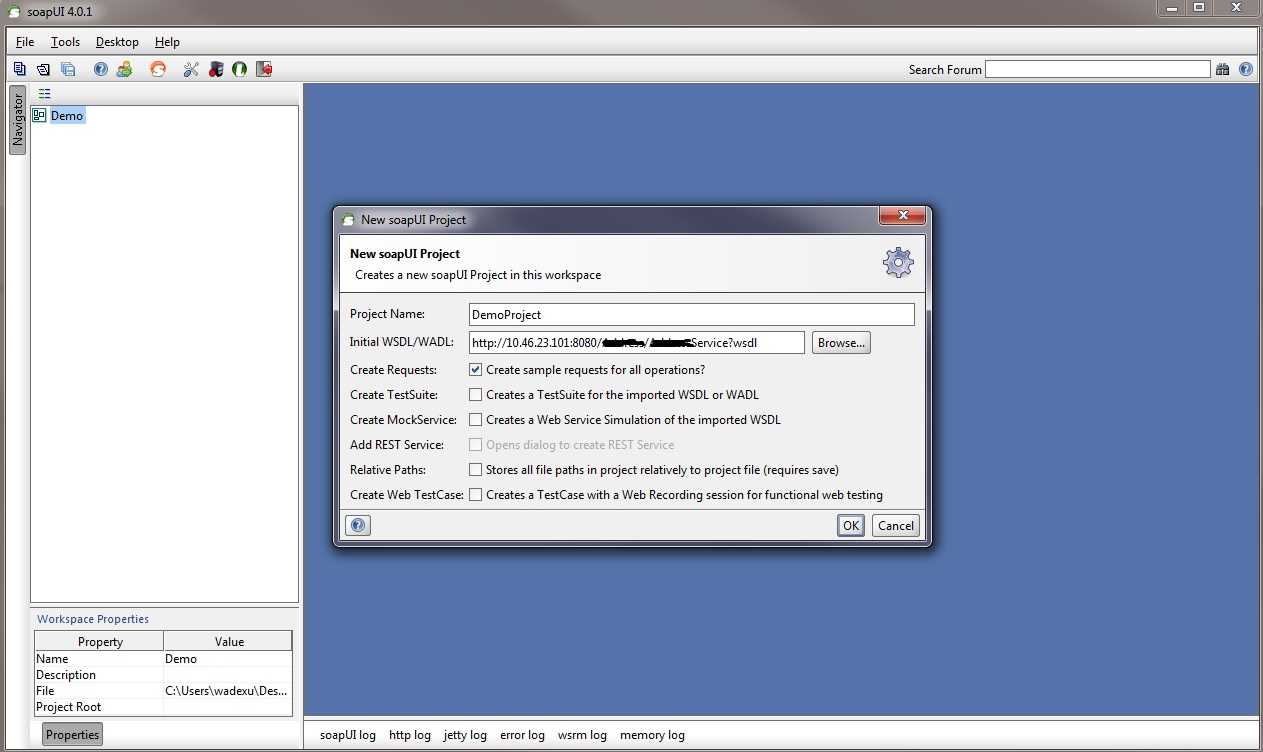Close the New soapUI Project dialog
The image size is (1263, 752).
coord(903,216)
